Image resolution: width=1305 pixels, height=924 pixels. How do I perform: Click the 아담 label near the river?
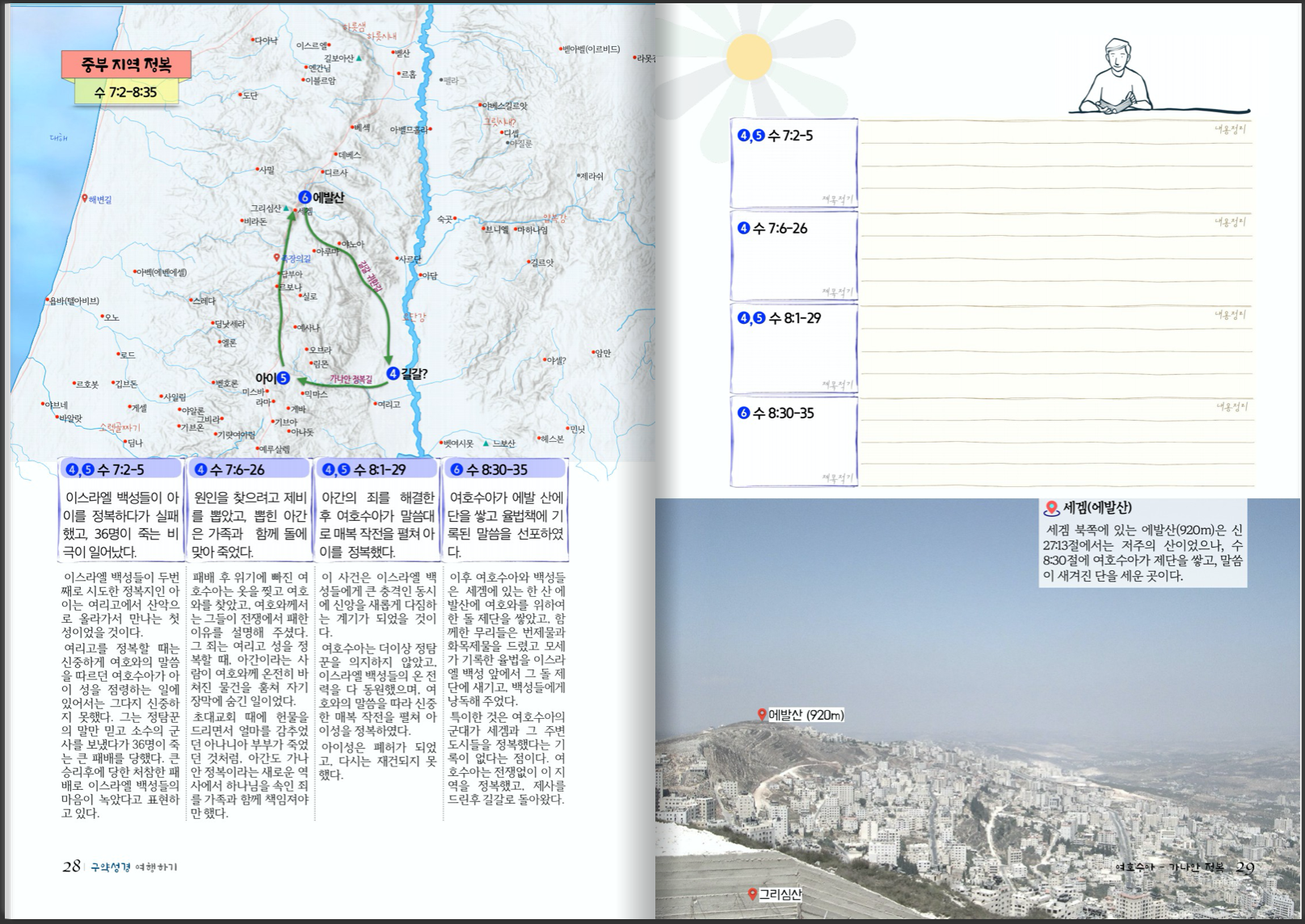pos(428,276)
